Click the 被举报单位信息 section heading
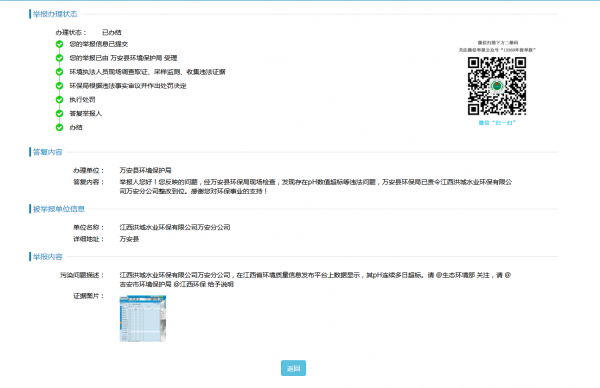 coord(59,209)
